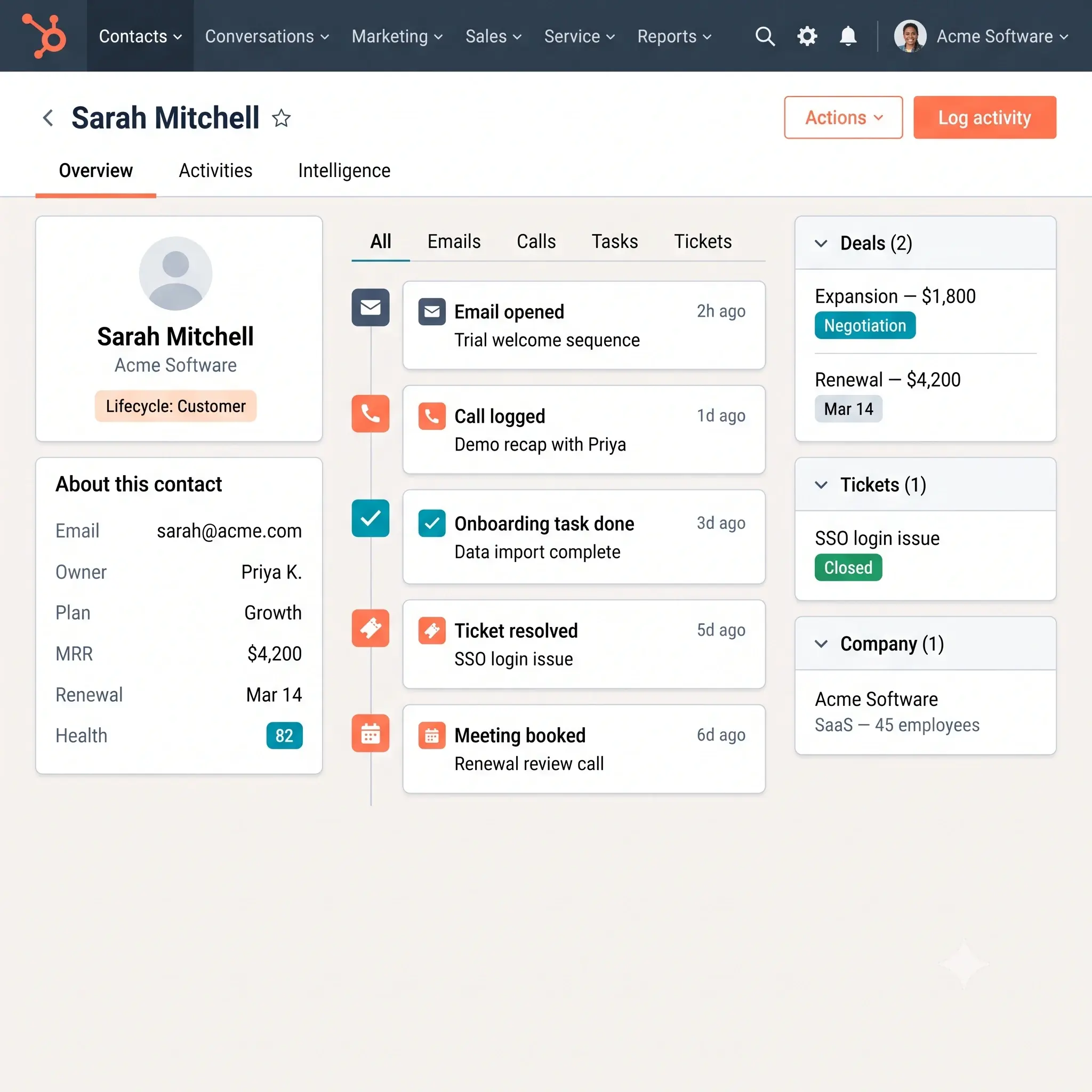The width and height of the screenshot is (1092, 1092).
Task: Filter timeline by Calls
Action: 536,242
